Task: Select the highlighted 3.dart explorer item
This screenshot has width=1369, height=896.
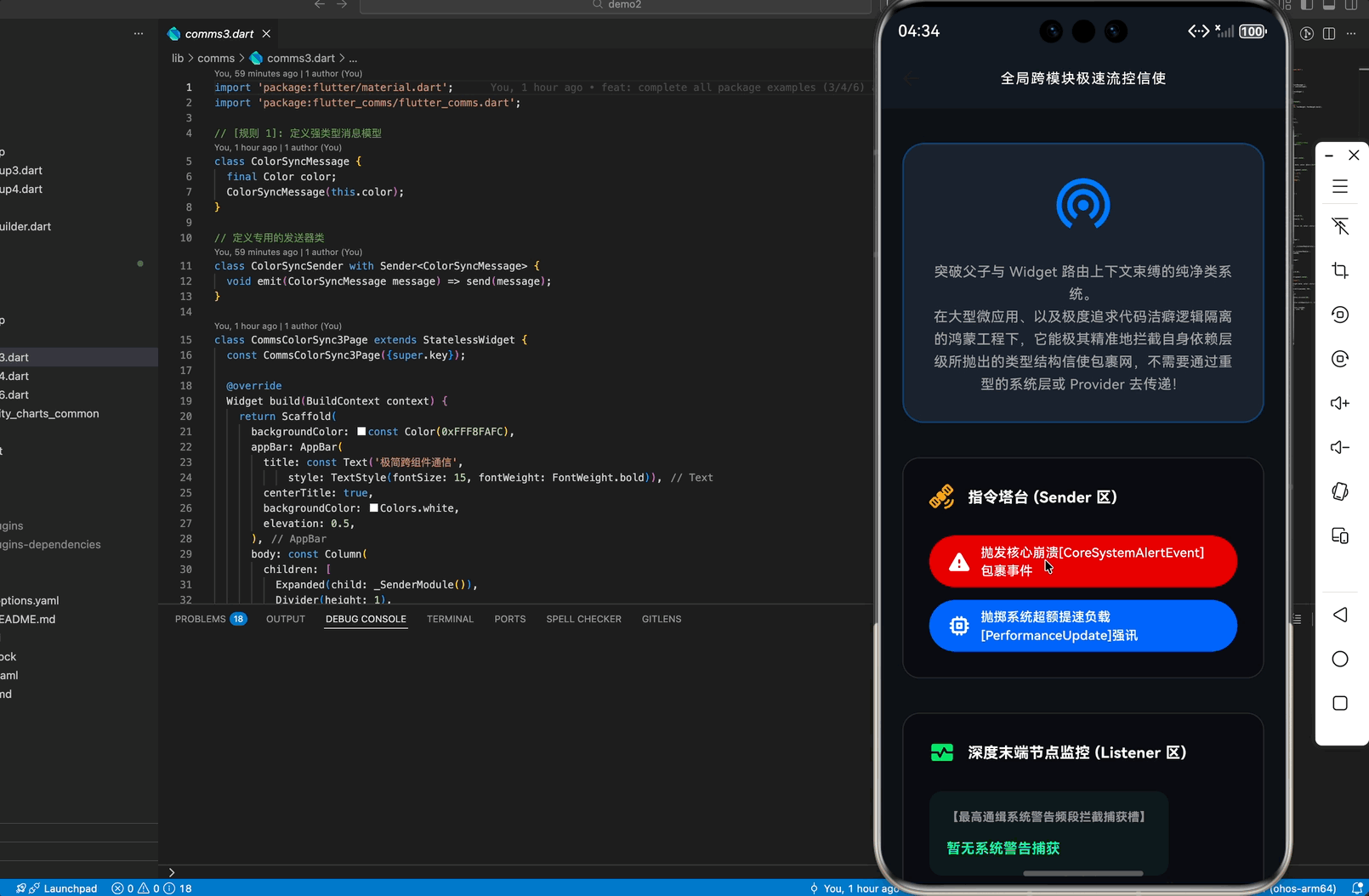Action: (x=79, y=358)
